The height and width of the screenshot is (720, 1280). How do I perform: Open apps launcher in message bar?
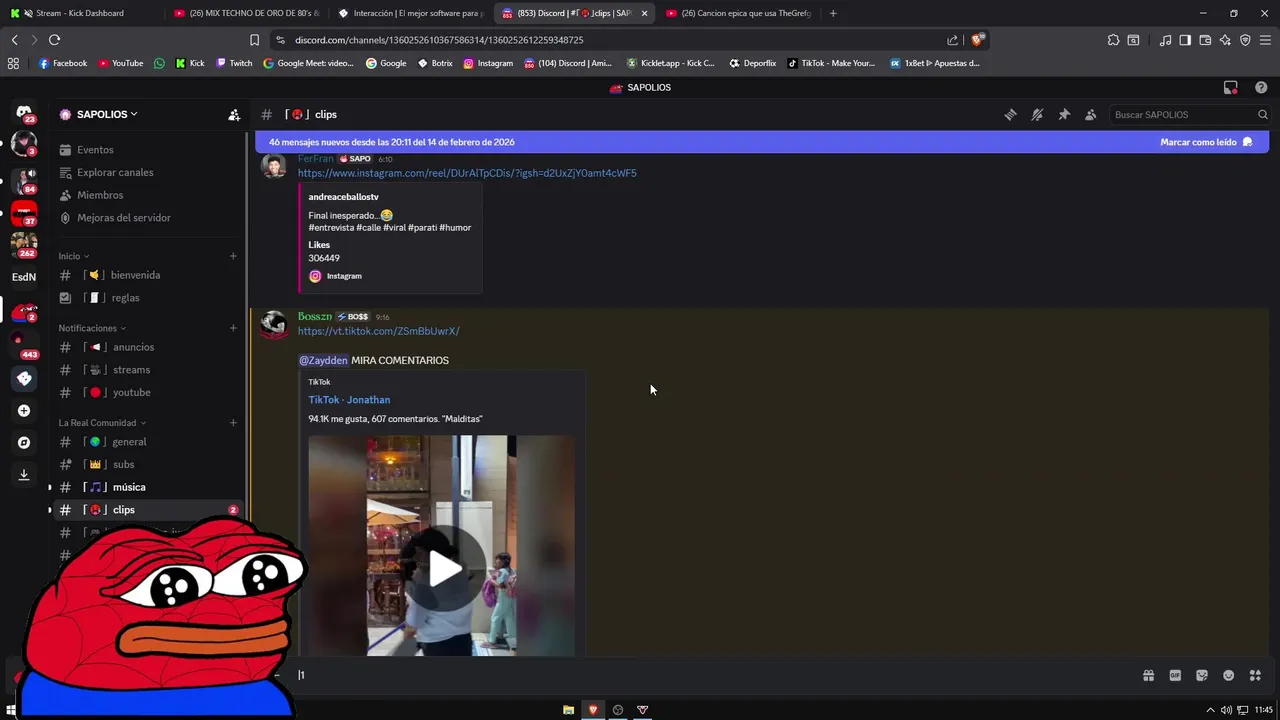1255,675
